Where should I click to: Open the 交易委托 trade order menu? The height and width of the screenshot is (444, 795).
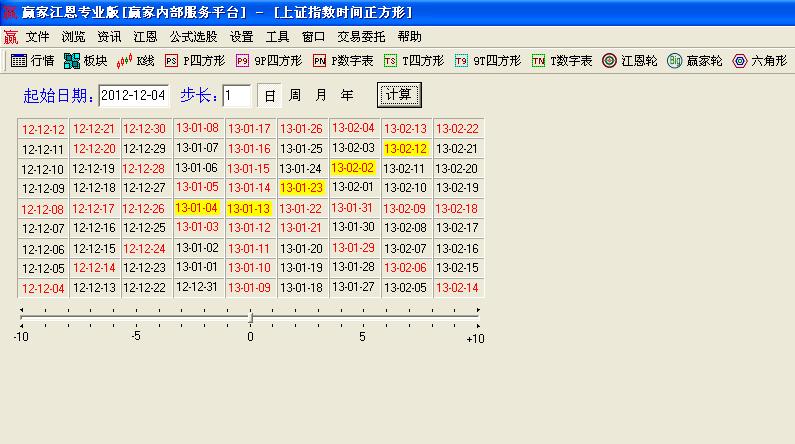[x=361, y=36]
